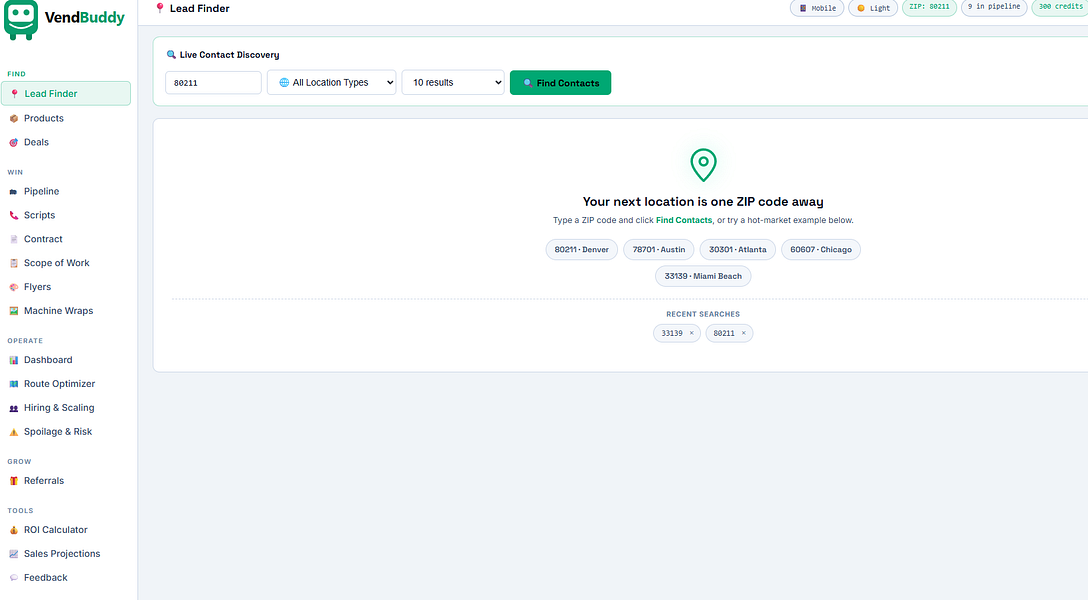Click the 9 in pipeline badge

tap(994, 7)
